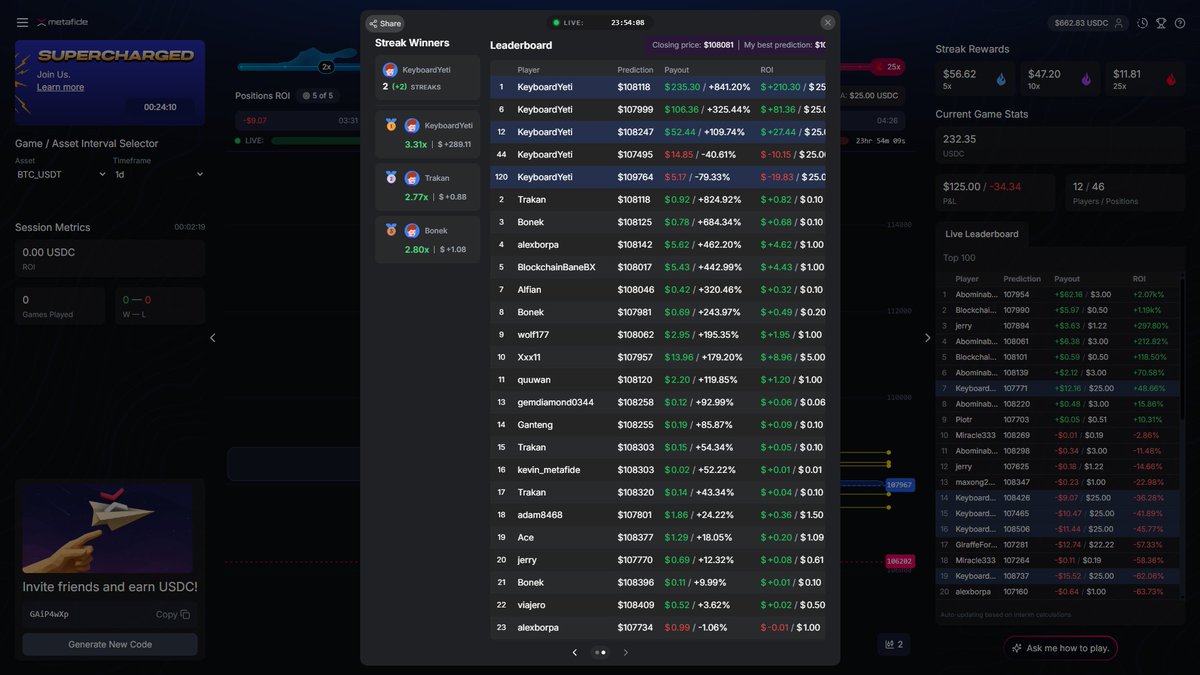This screenshot has height=675, width=1200.
Task: Toggle the left panel collapse arrow
Action: pos(212,337)
